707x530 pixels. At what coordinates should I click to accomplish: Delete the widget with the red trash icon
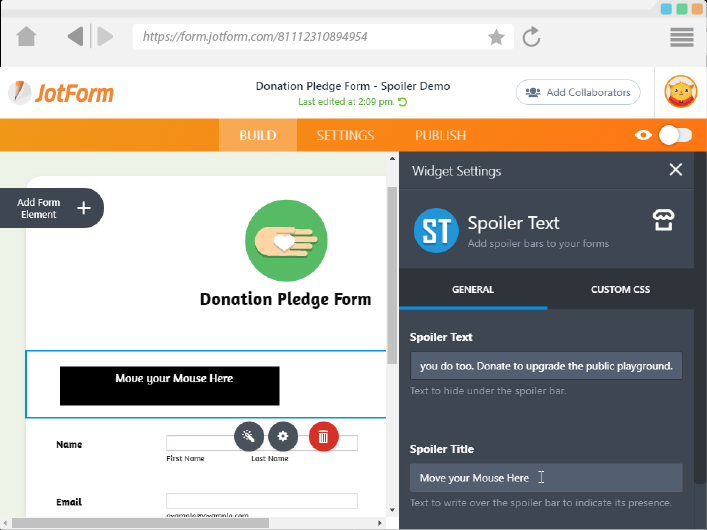pos(323,436)
